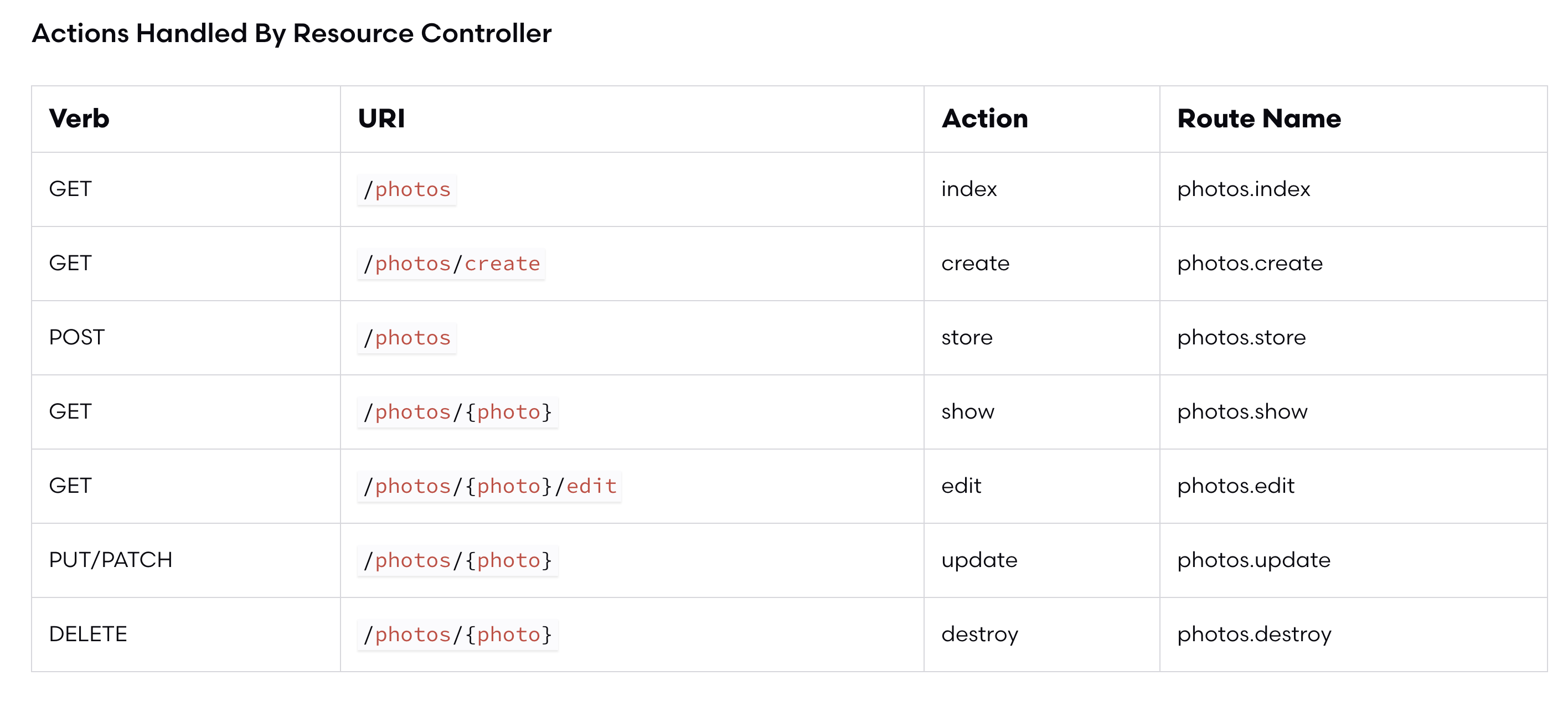Click the Action column header
Viewport: 1568px width, 701px height.
tap(984, 118)
